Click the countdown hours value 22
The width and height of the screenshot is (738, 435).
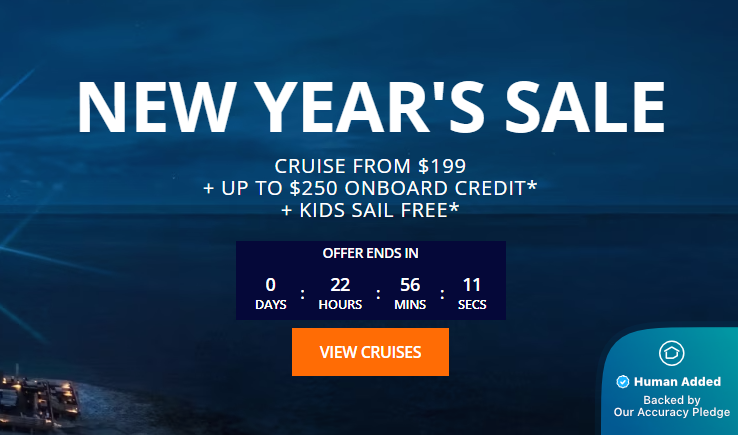point(340,284)
